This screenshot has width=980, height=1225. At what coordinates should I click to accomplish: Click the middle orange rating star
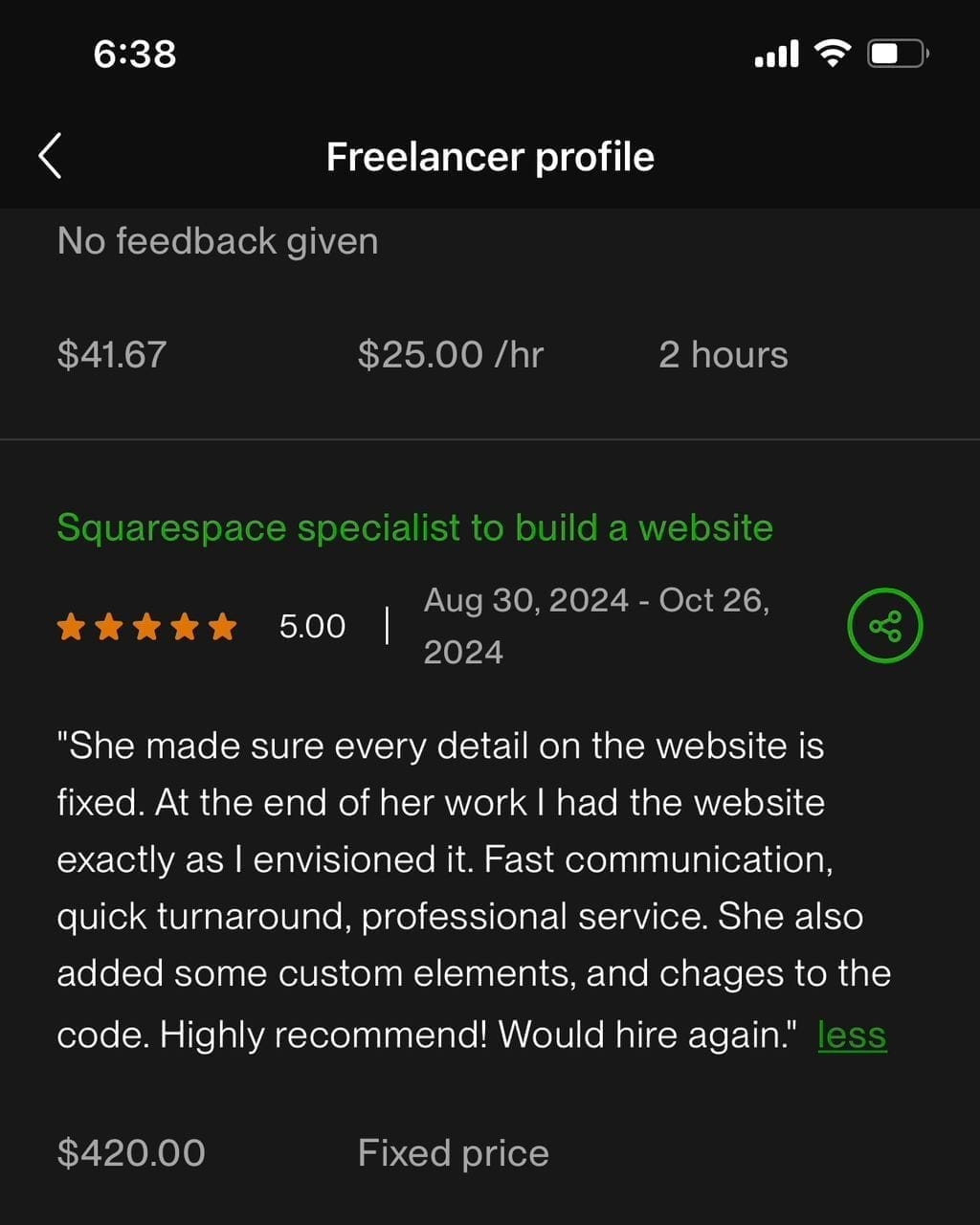pos(145,628)
